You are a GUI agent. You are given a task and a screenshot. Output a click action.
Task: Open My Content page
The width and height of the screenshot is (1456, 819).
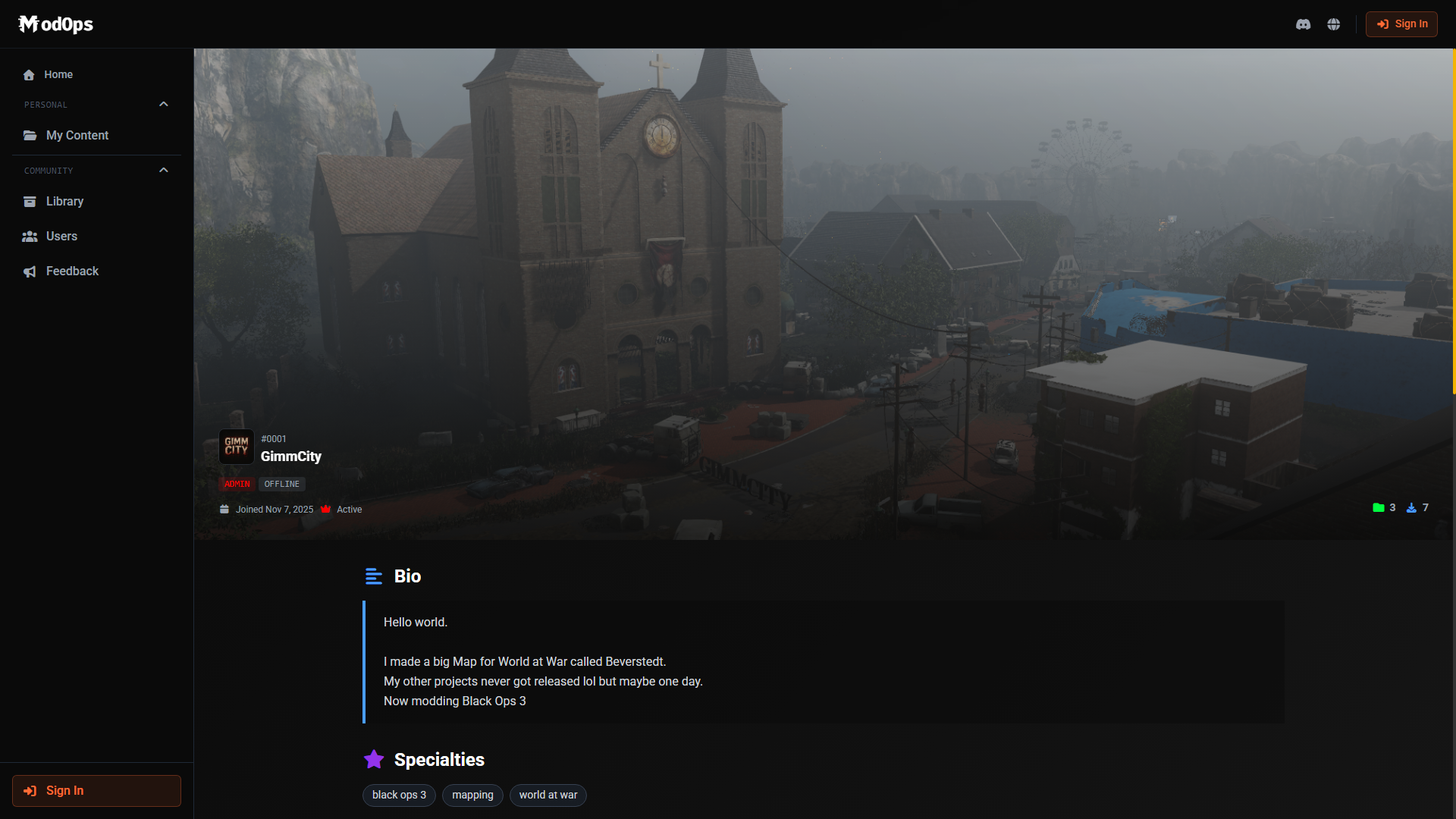(77, 135)
